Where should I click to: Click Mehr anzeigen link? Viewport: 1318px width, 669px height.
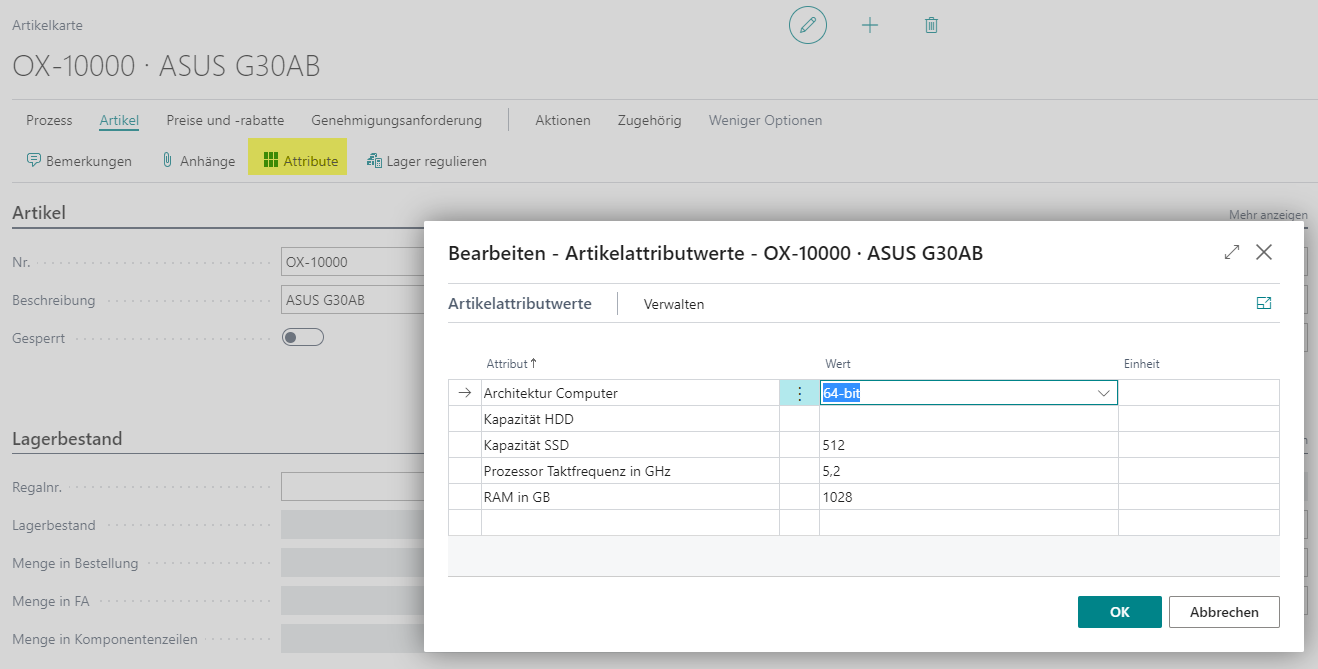point(1268,215)
